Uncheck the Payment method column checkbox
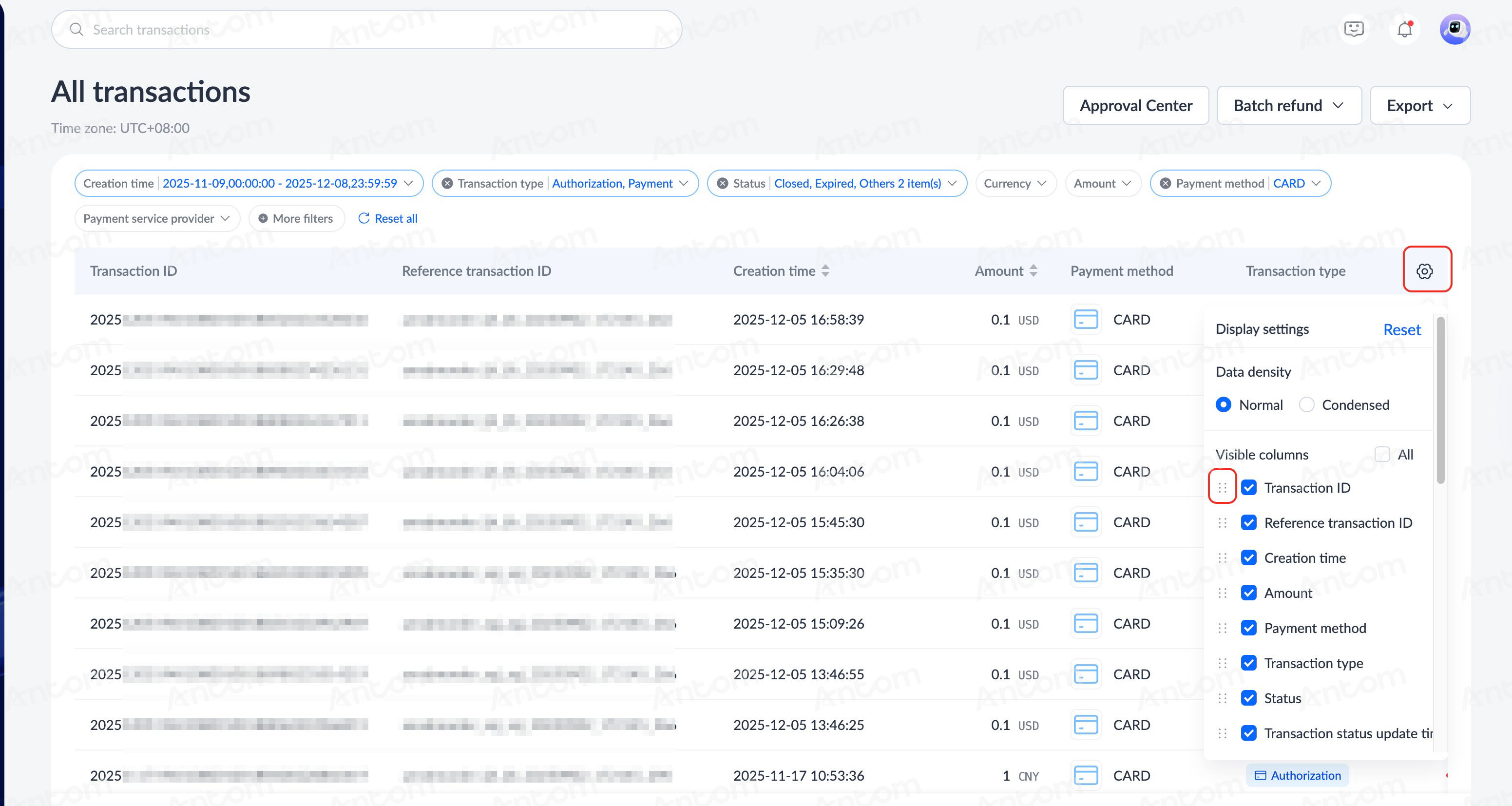The height and width of the screenshot is (806, 1512). (1248, 628)
